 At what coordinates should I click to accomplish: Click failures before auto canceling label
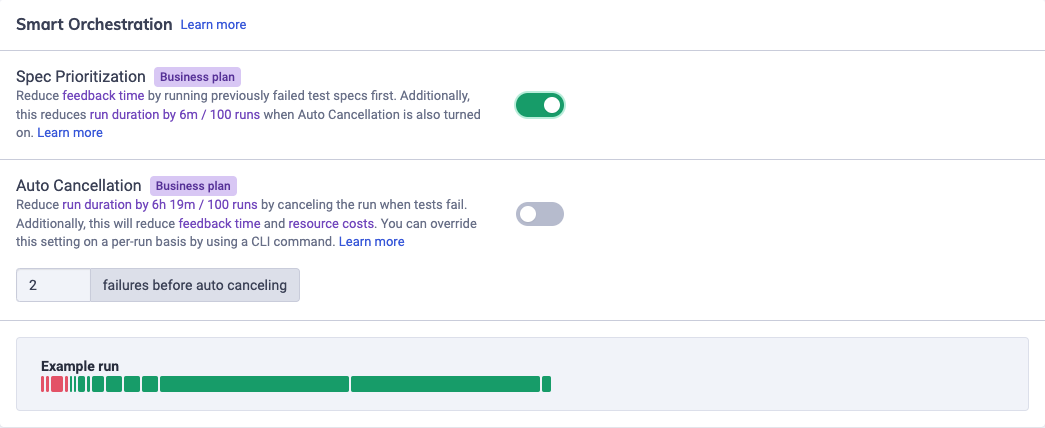click(x=195, y=285)
